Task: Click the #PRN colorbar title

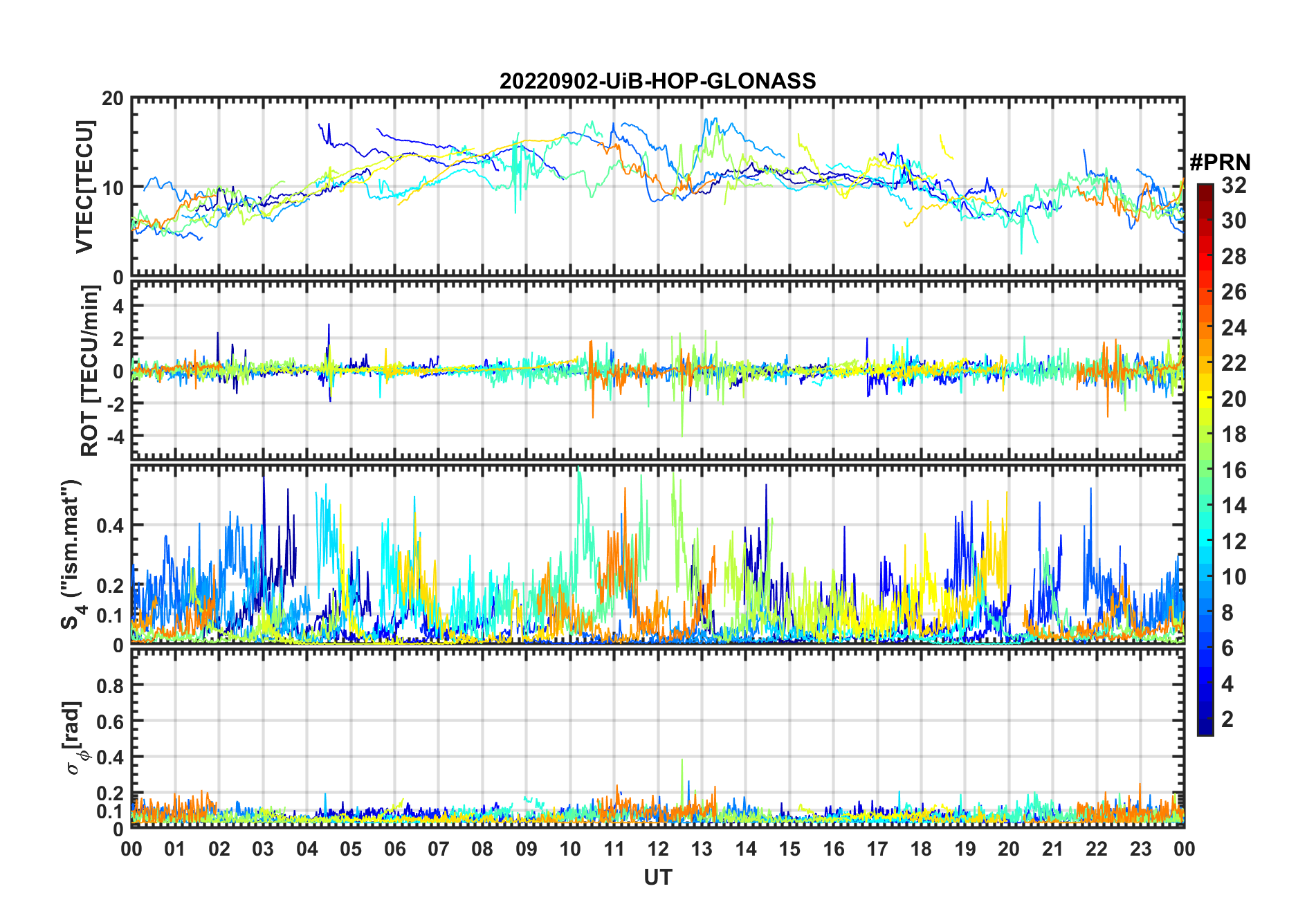Action: (1220, 162)
